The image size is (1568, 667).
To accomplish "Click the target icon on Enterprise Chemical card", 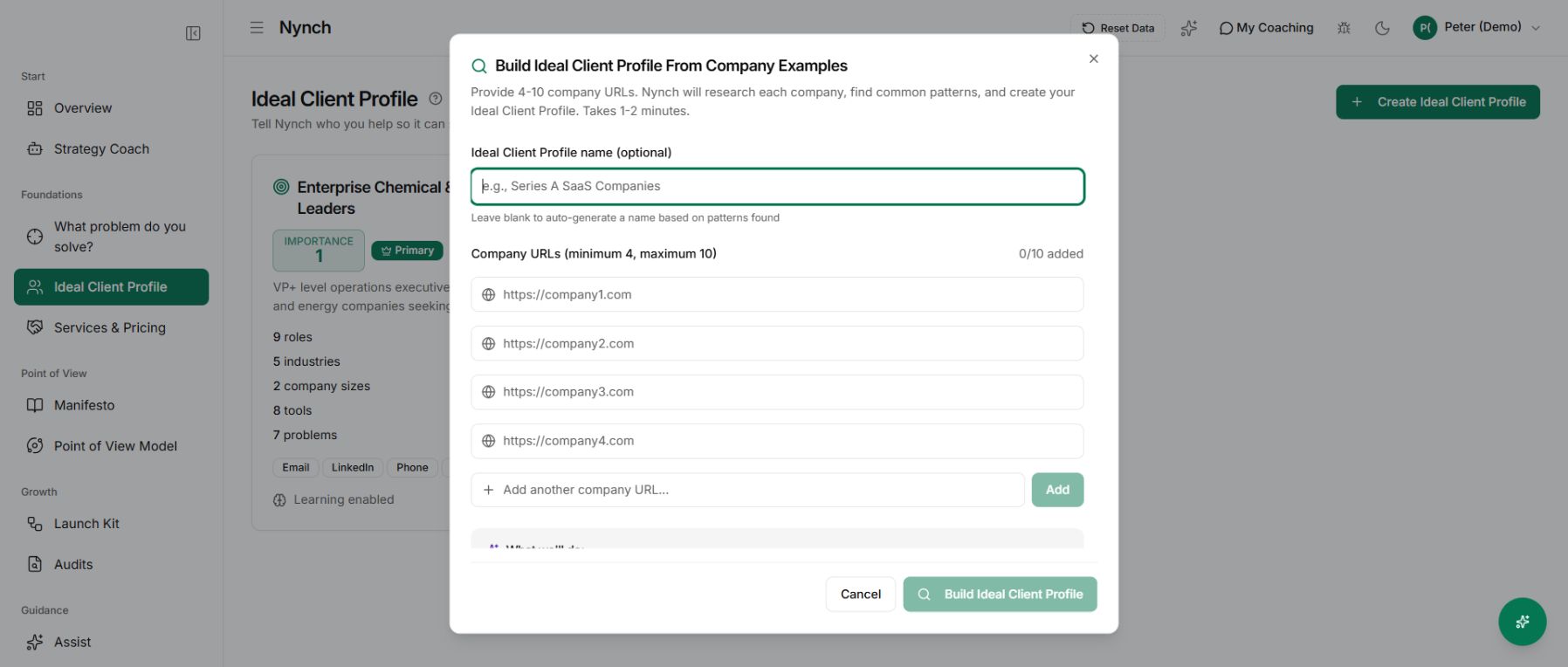I will tap(281, 187).
